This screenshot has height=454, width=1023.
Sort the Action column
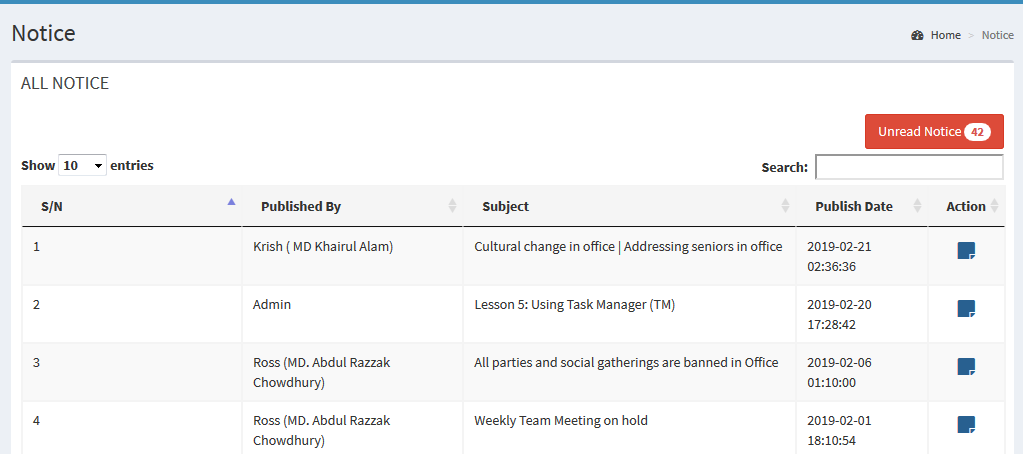click(995, 206)
